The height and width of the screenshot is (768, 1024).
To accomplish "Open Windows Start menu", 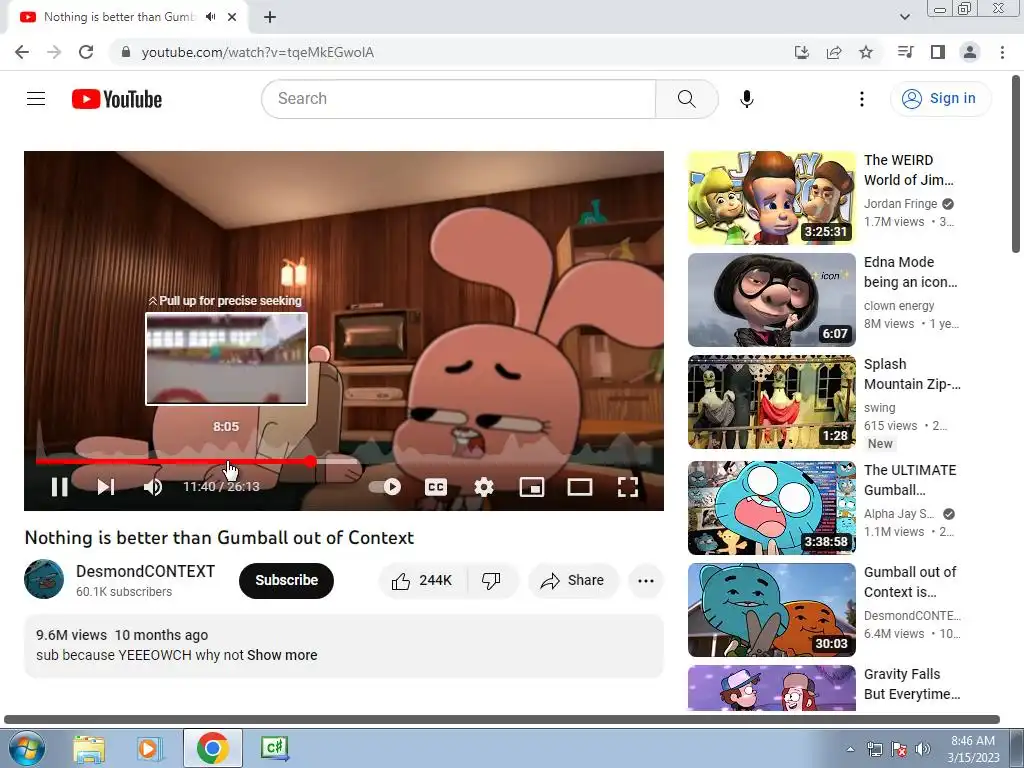I will (x=25, y=748).
